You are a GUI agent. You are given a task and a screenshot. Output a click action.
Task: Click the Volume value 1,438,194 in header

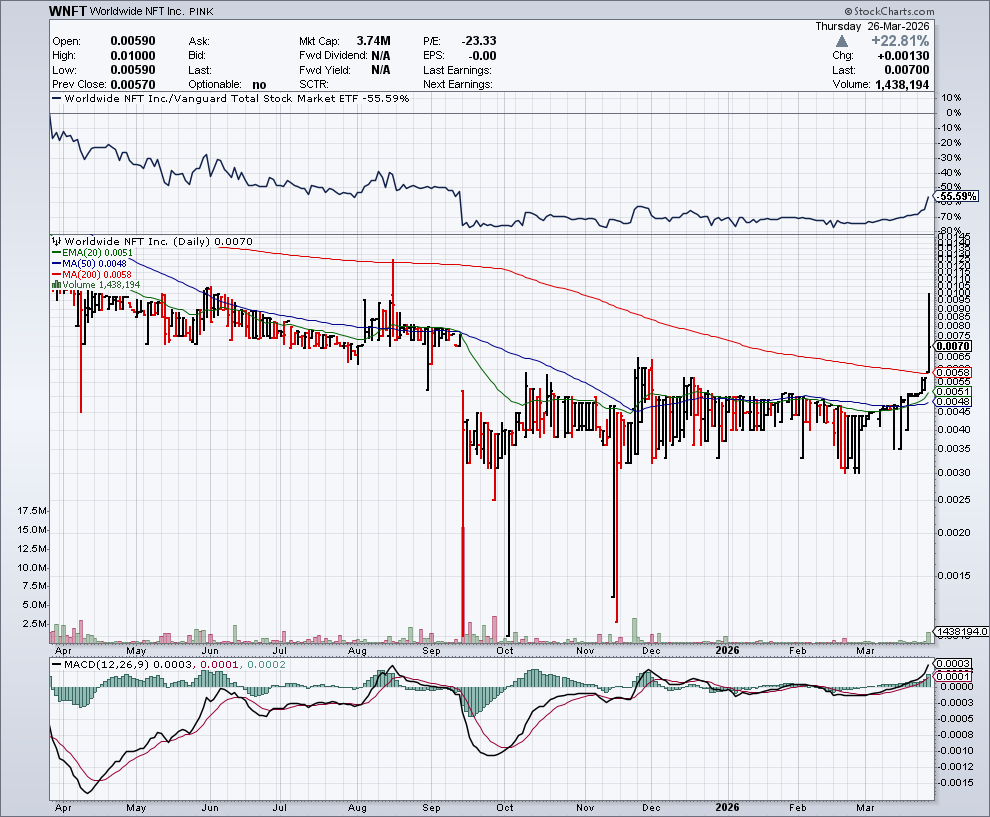[x=902, y=85]
